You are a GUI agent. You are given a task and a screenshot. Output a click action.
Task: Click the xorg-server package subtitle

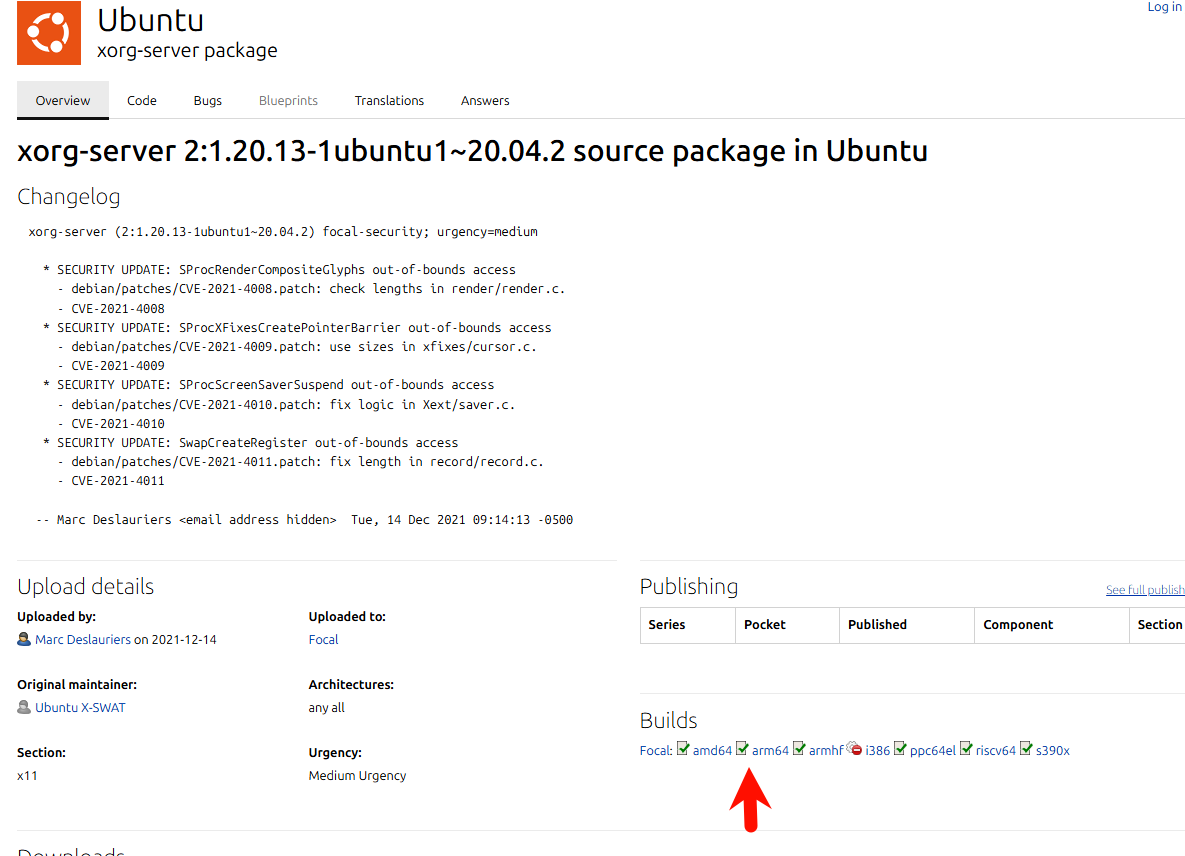pyautogui.click(x=187, y=51)
